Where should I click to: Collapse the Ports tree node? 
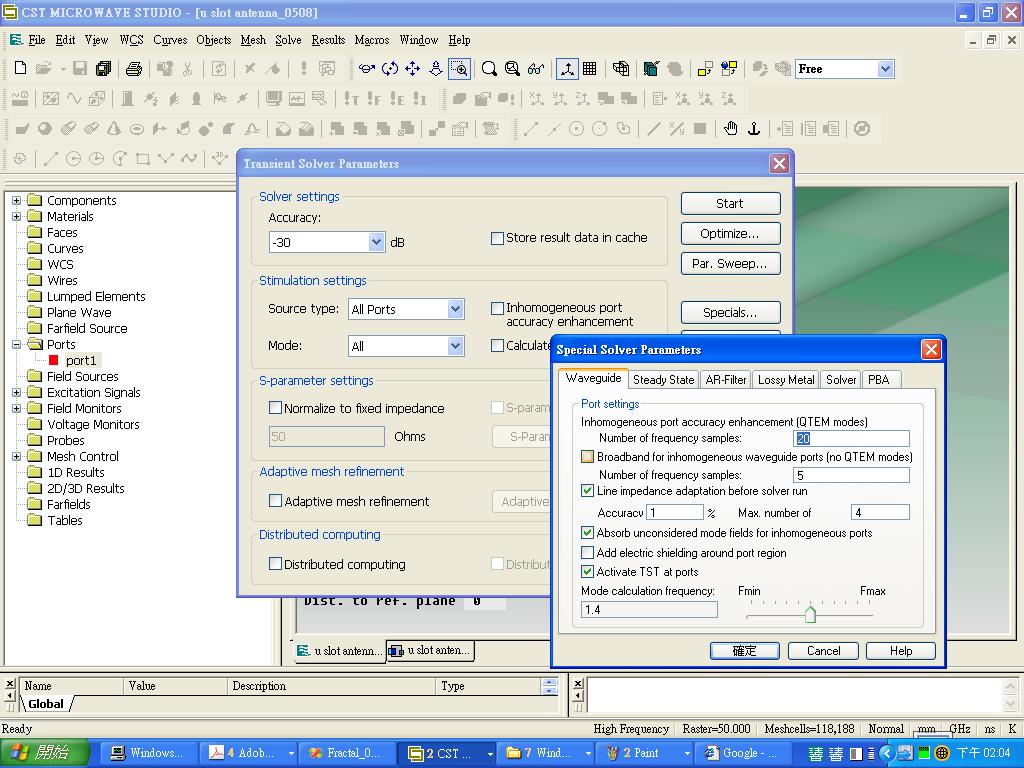[16, 344]
